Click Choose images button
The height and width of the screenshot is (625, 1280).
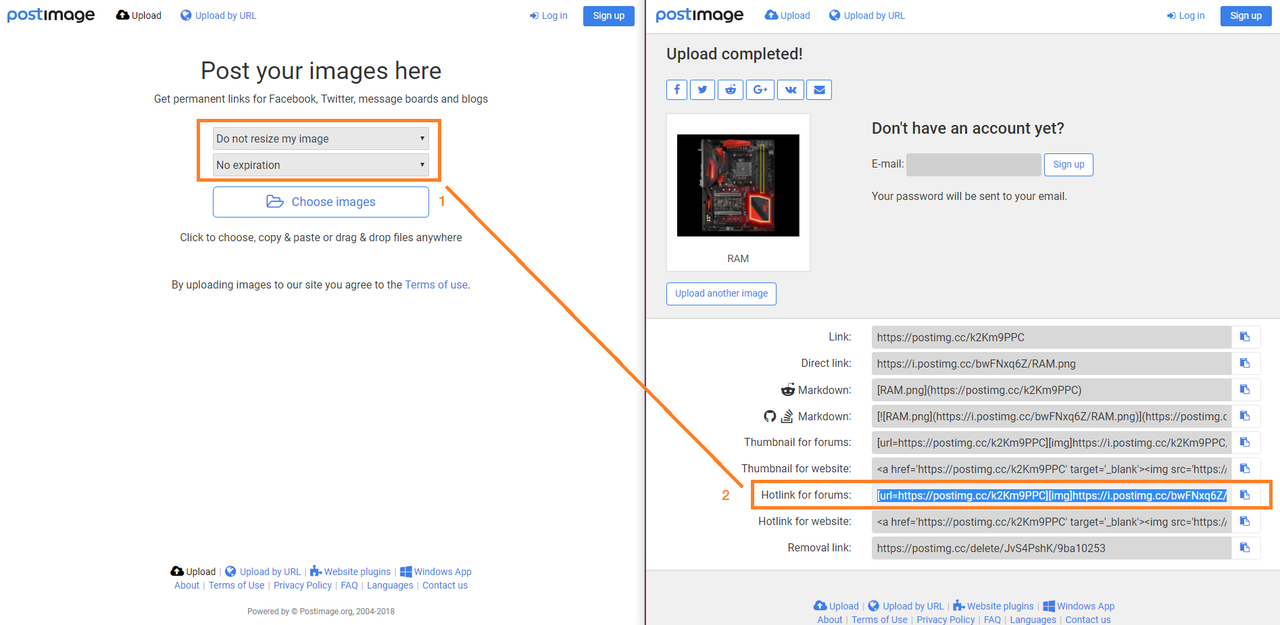pyautogui.click(x=321, y=202)
